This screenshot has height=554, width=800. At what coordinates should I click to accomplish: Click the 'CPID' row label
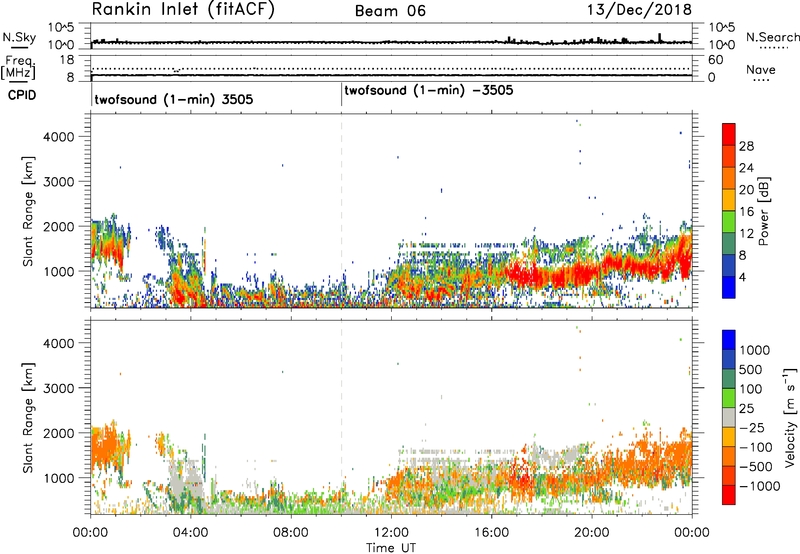pos(22,95)
